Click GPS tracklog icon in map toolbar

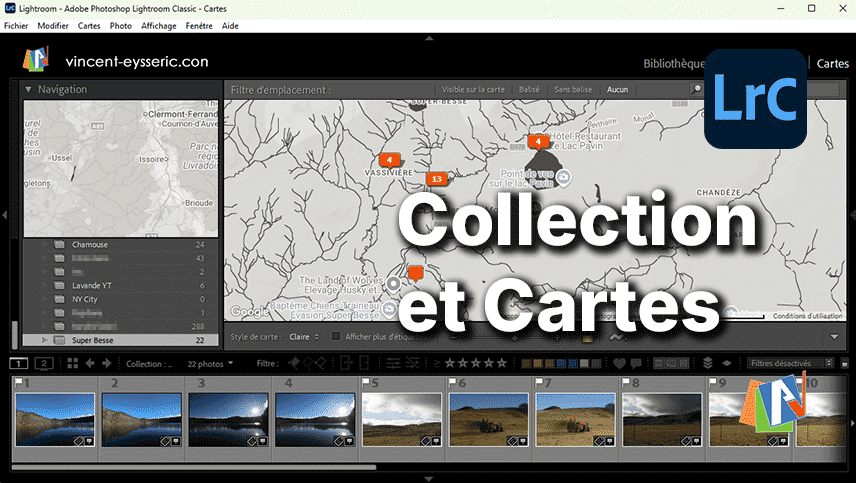(616, 337)
